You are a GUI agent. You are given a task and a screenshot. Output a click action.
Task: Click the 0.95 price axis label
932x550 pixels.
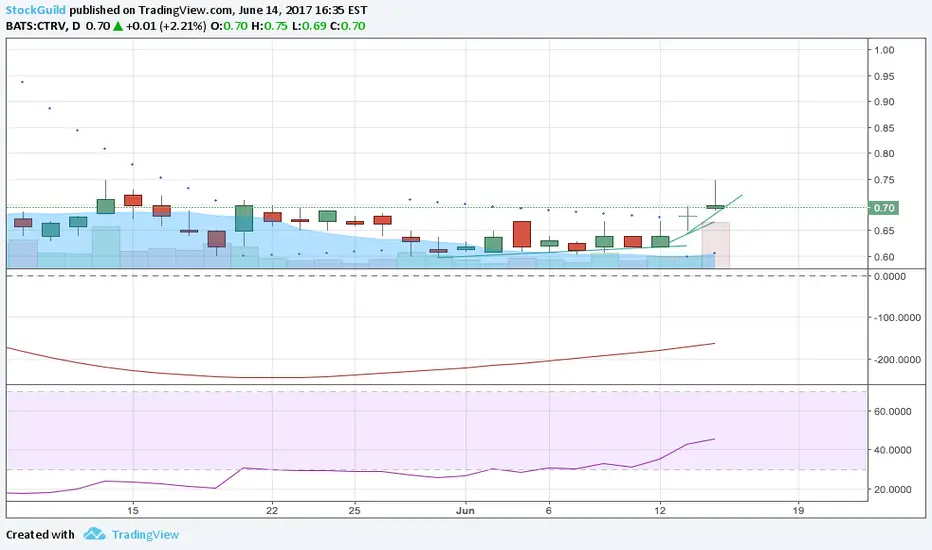pyautogui.click(x=884, y=76)
